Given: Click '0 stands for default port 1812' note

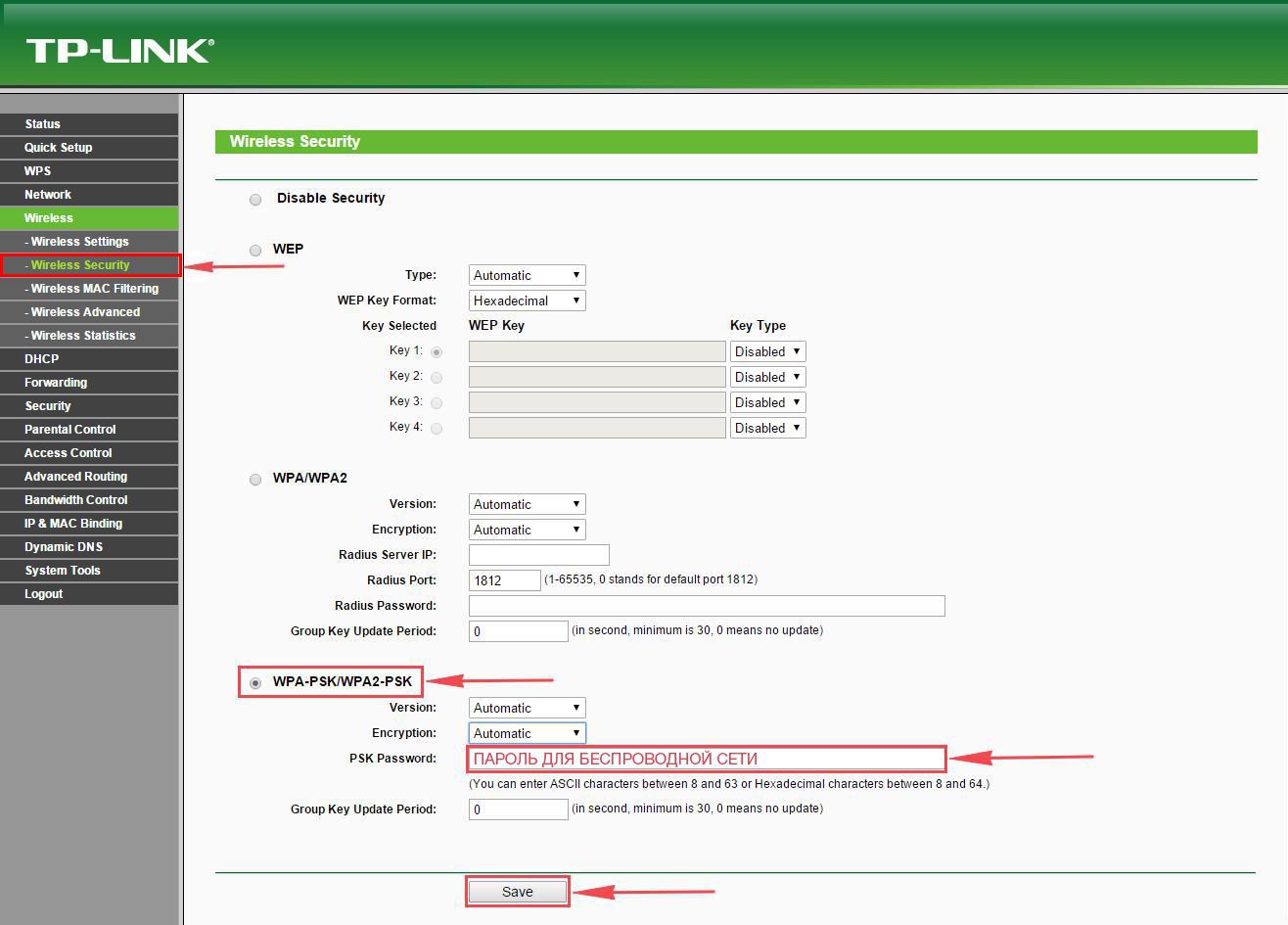Looking at the screenshot, I should [651, 579].
